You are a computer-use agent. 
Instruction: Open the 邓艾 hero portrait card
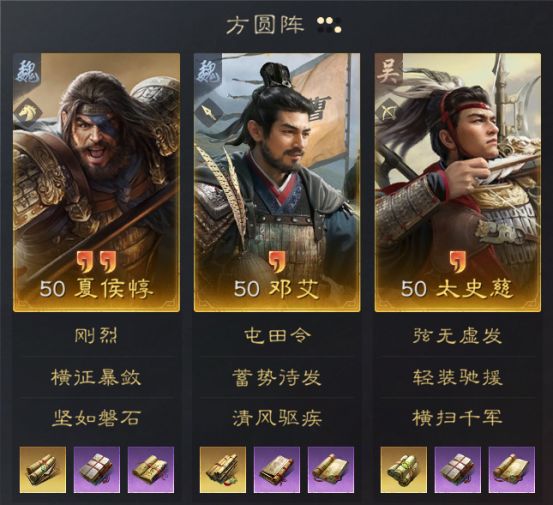click(x=277, y=183)
